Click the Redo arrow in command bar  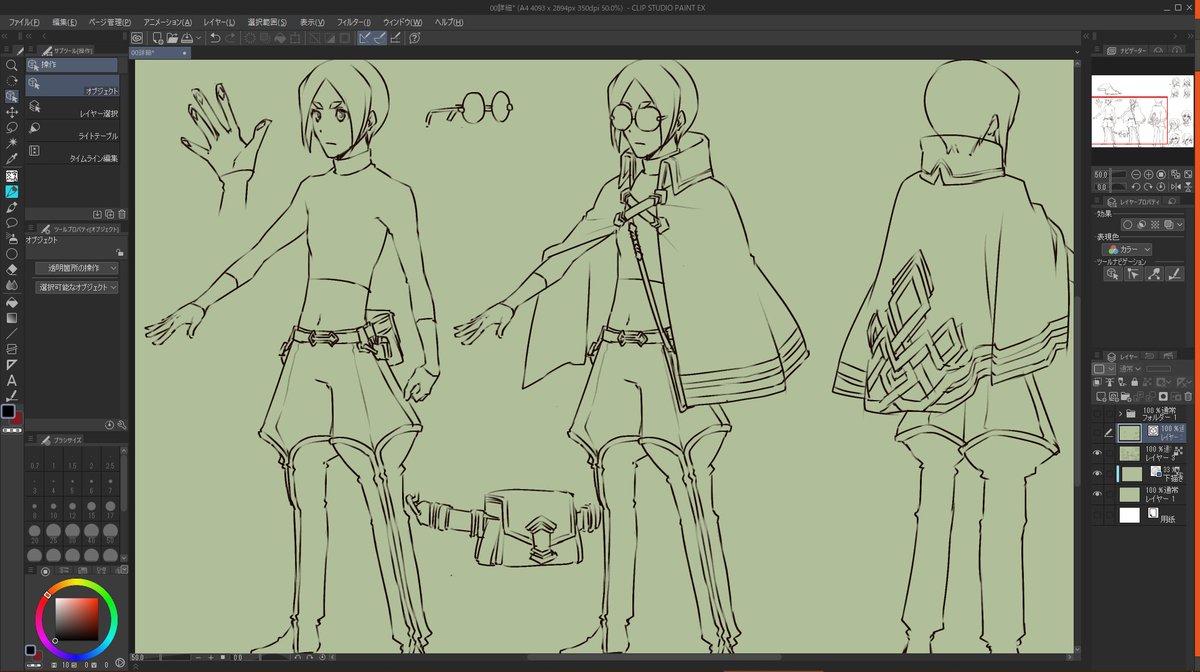pyautogui.click(x=231, y=38)
